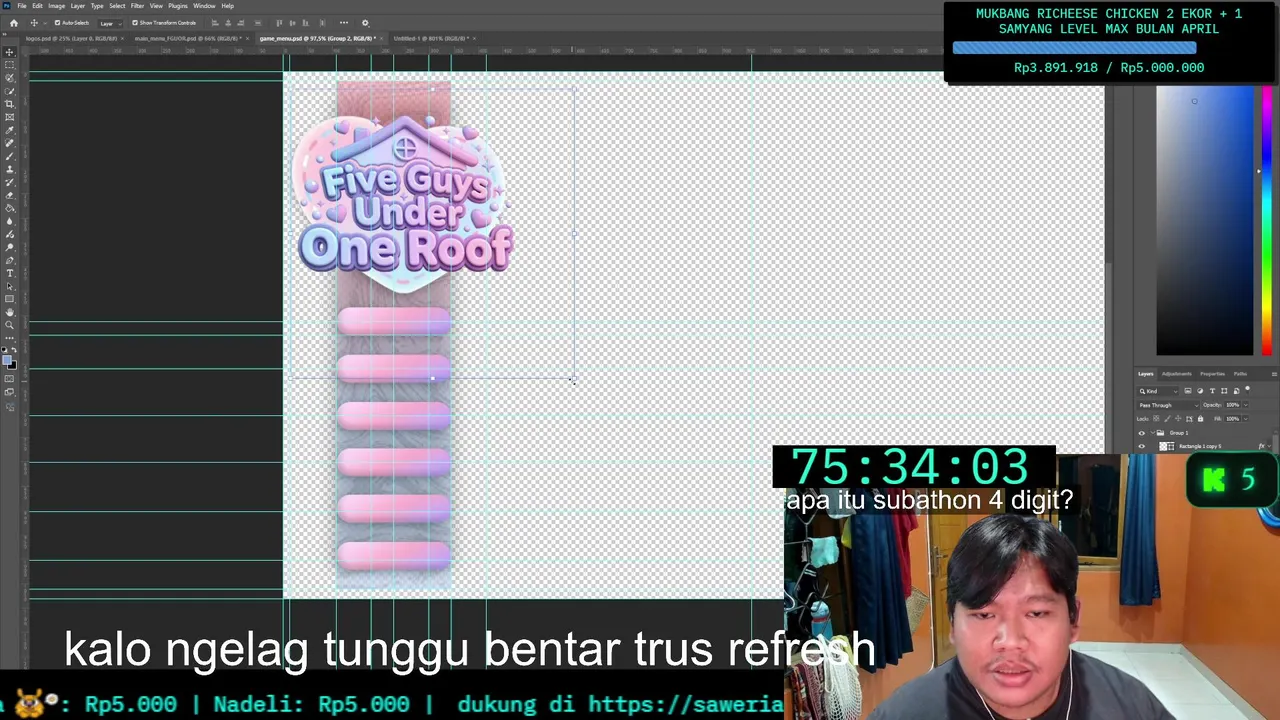The image size is (1280, 720).
Task: Filter layers for type layers
Action: pos(1212,391)
